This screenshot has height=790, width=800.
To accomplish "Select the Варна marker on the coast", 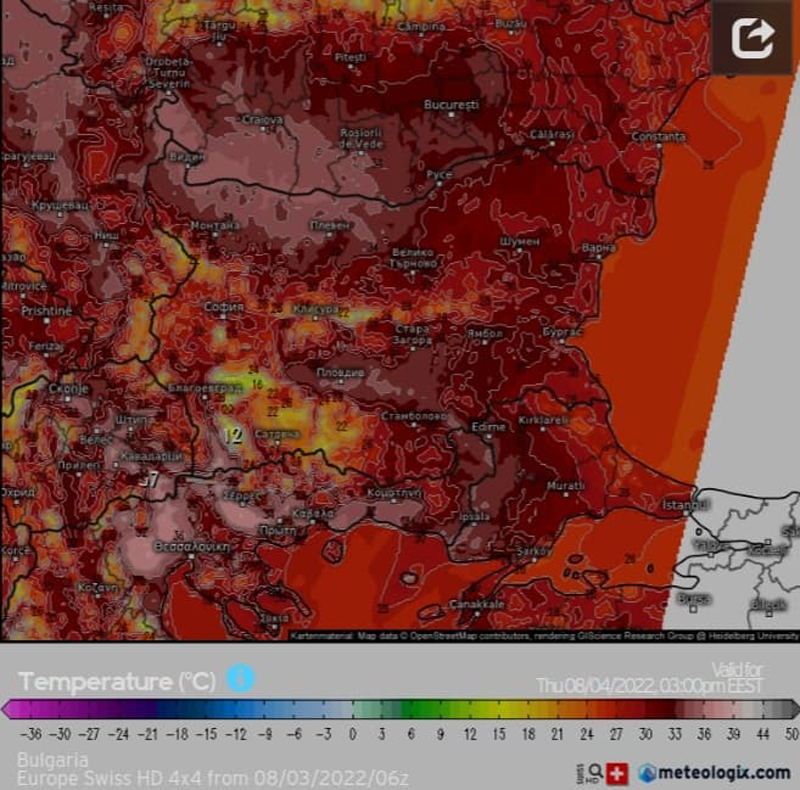I will click(x=598, y=255).
